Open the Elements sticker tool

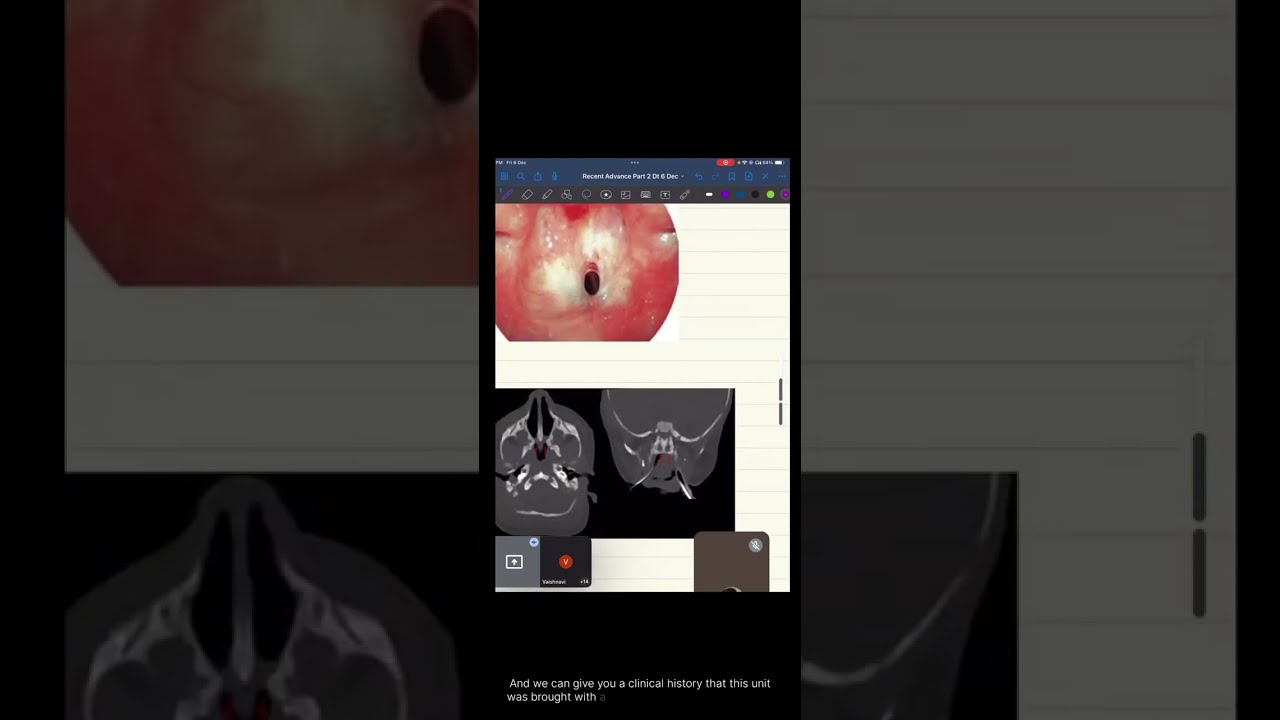(606, 194)
